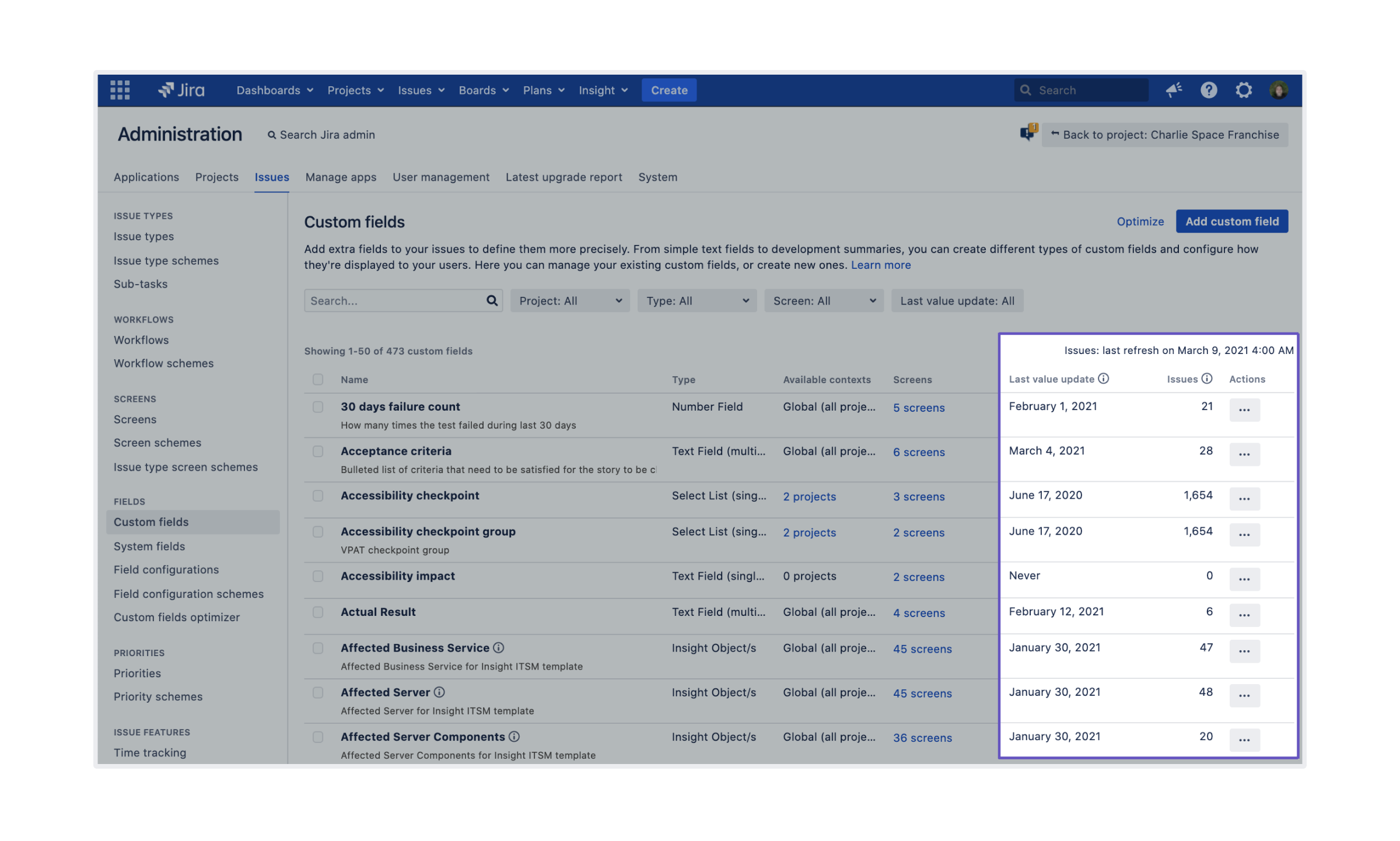Open the Screen: All filter dropdown
The width and height of the screenshot is (1400, 841).
[x=824, y=300]
